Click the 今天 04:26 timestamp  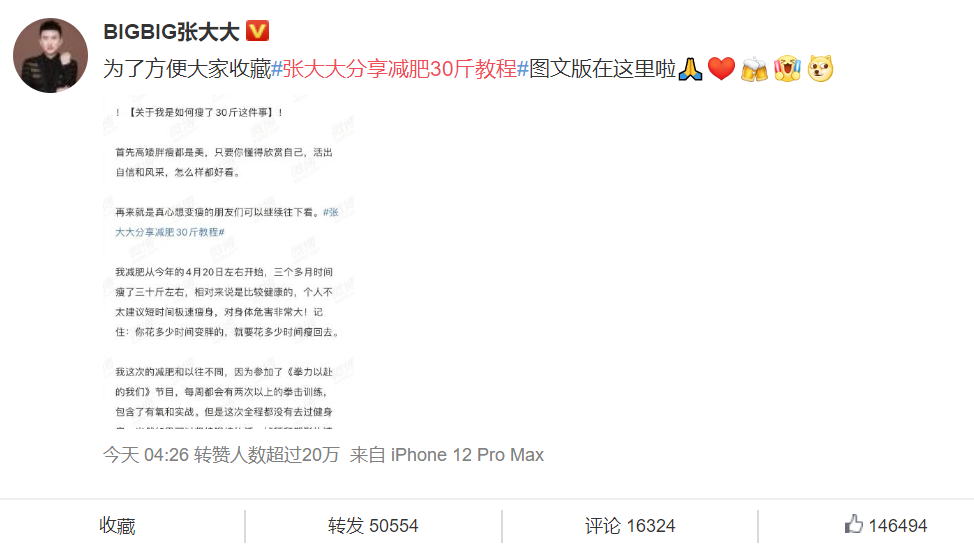pyautogui.click(x=146, y=455)
